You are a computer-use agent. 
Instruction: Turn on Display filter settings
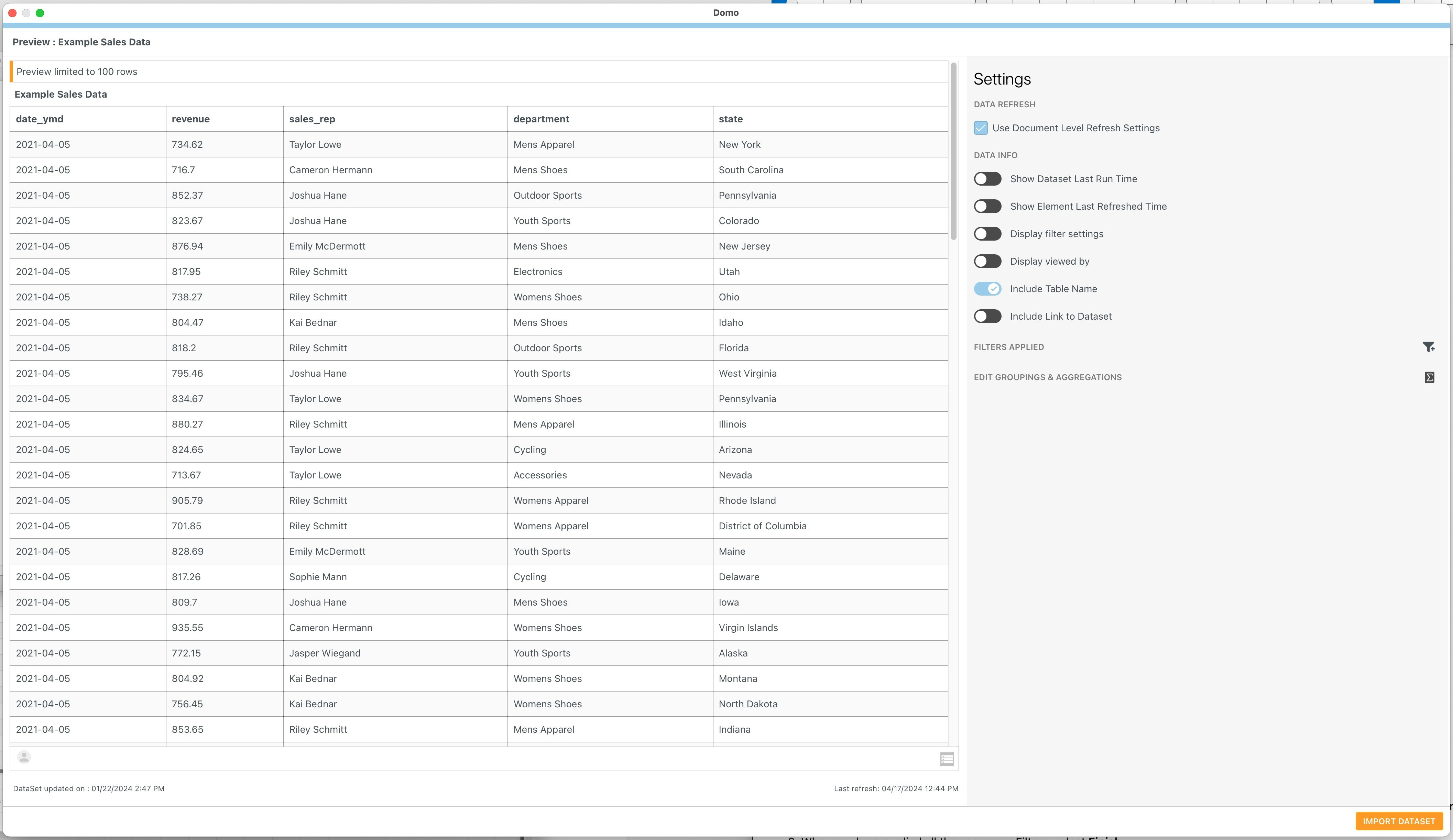pyautogui.click(x=987, y=233)
